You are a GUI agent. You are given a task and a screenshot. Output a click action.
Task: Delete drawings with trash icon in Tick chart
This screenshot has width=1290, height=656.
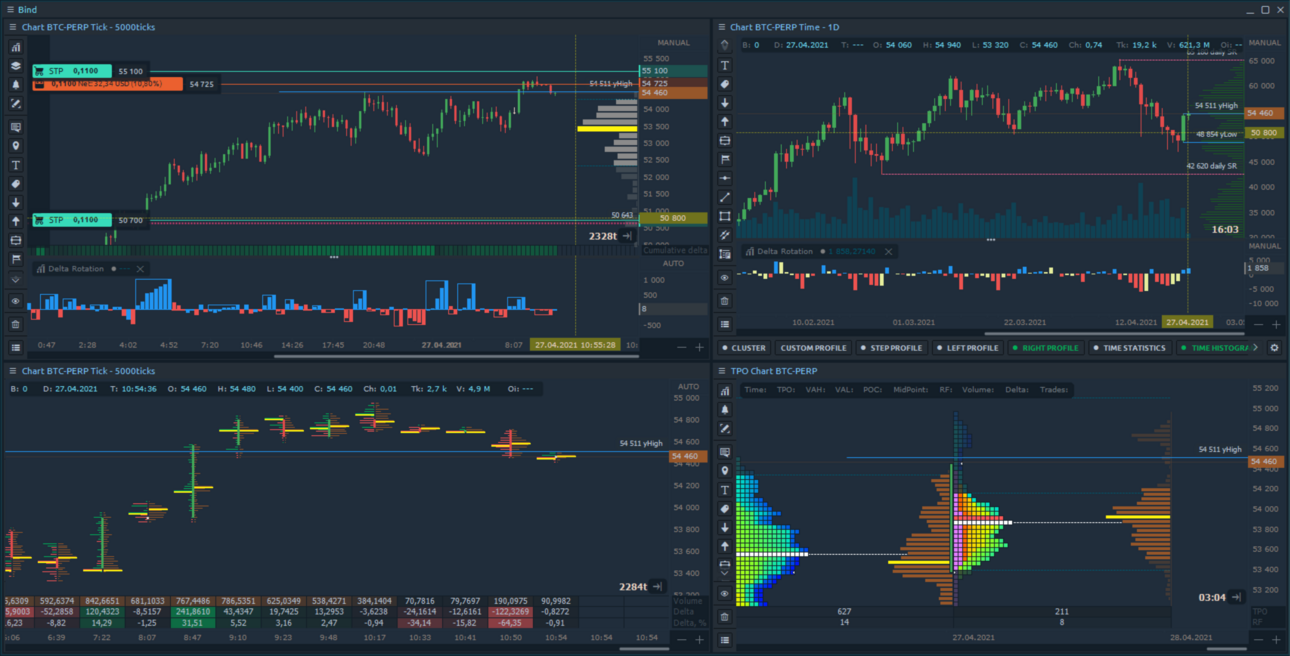click(x=16, y=324)
